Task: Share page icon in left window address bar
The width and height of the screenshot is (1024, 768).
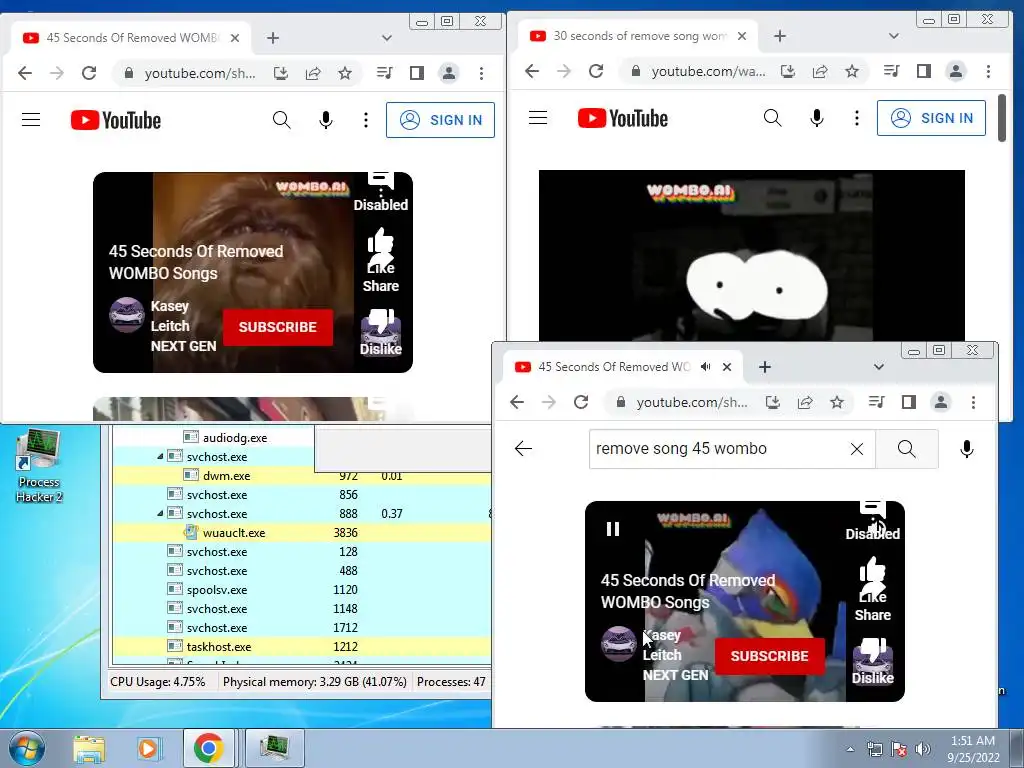Action: tap(313, 73)
